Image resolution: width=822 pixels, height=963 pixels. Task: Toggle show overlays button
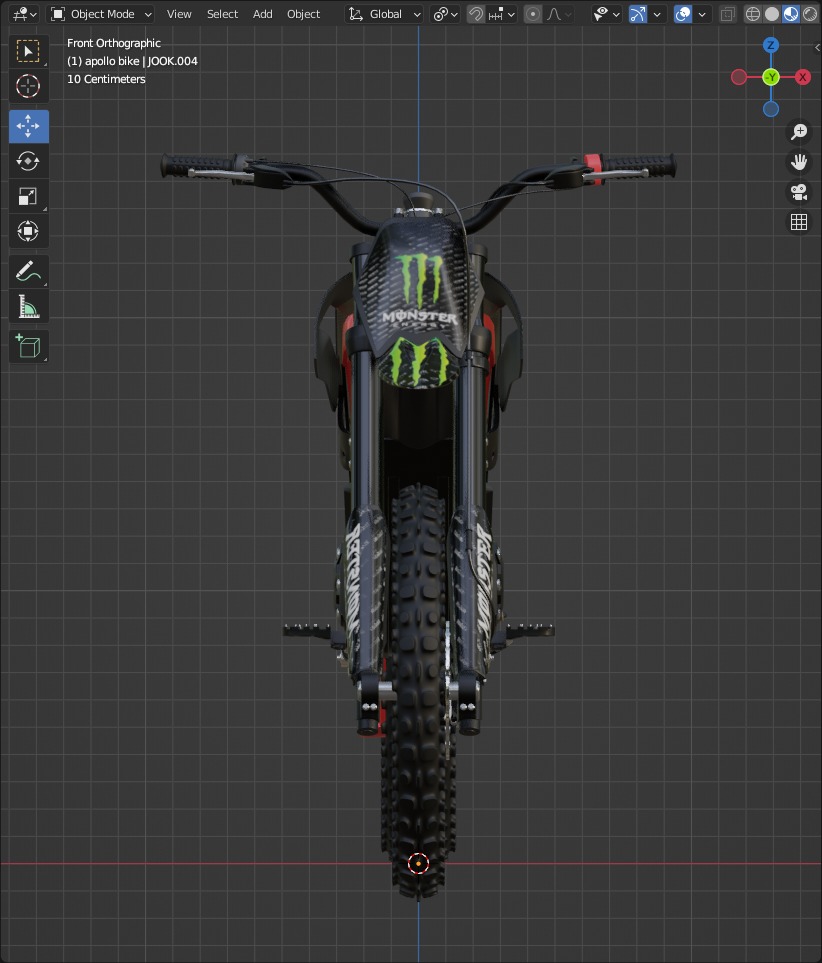coord(683,14)
